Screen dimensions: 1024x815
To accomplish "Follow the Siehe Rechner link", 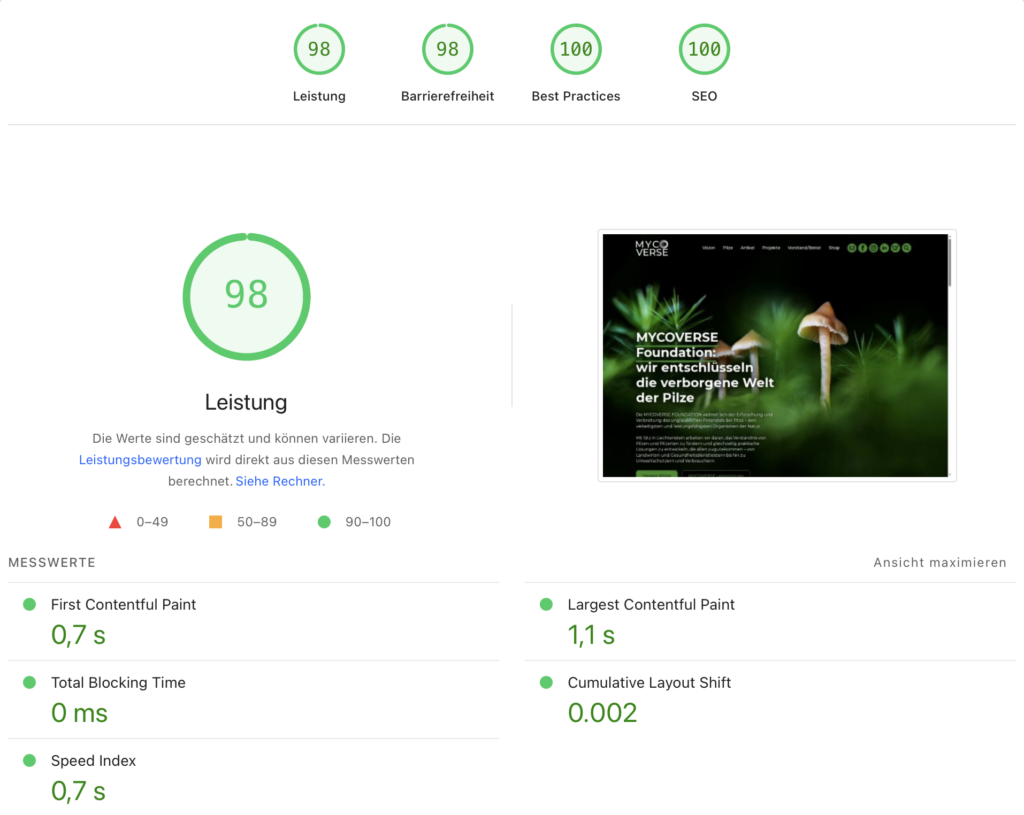I will coord(280,481).
